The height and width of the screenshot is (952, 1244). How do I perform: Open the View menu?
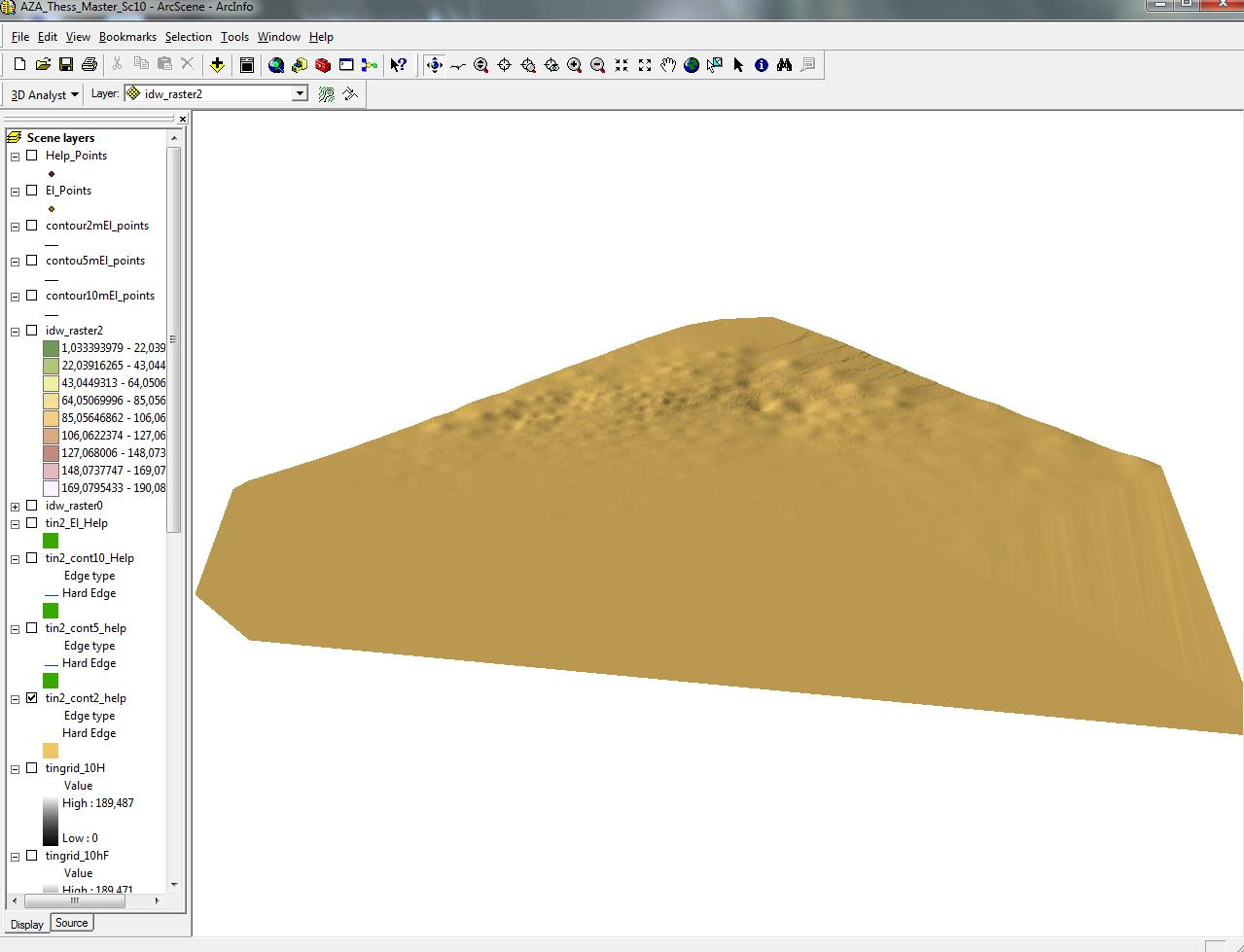(78, 37)
